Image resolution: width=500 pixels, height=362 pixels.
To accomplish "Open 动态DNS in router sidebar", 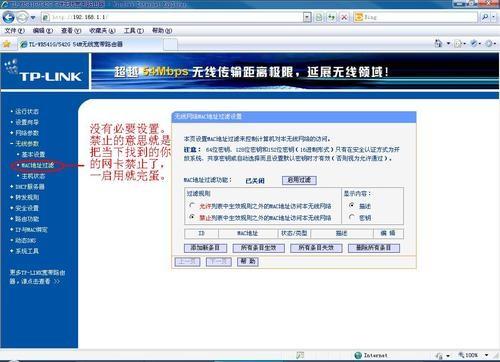I will tap(25, 240).
